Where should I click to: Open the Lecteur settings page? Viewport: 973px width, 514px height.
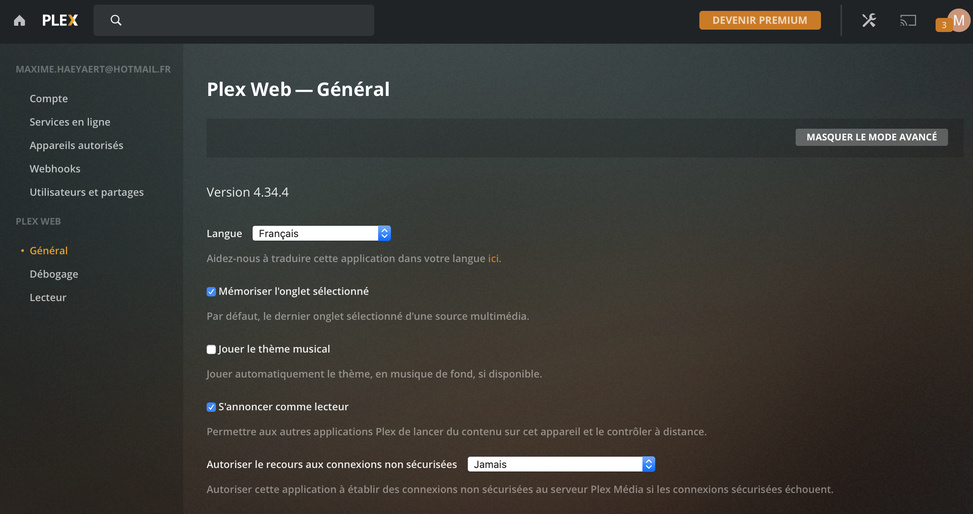pos(48,297)
